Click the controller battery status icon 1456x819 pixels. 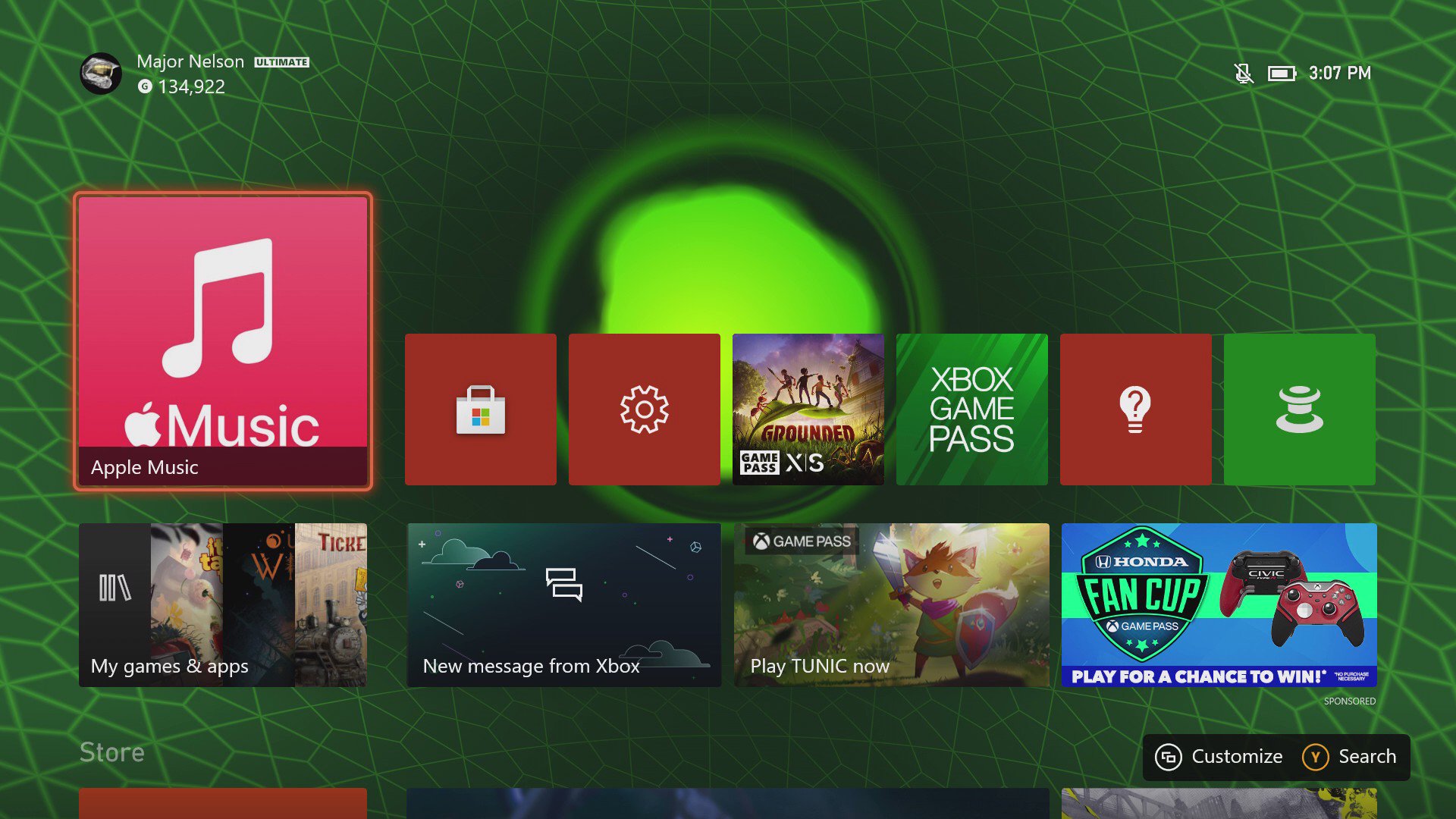pos(1282,74)
